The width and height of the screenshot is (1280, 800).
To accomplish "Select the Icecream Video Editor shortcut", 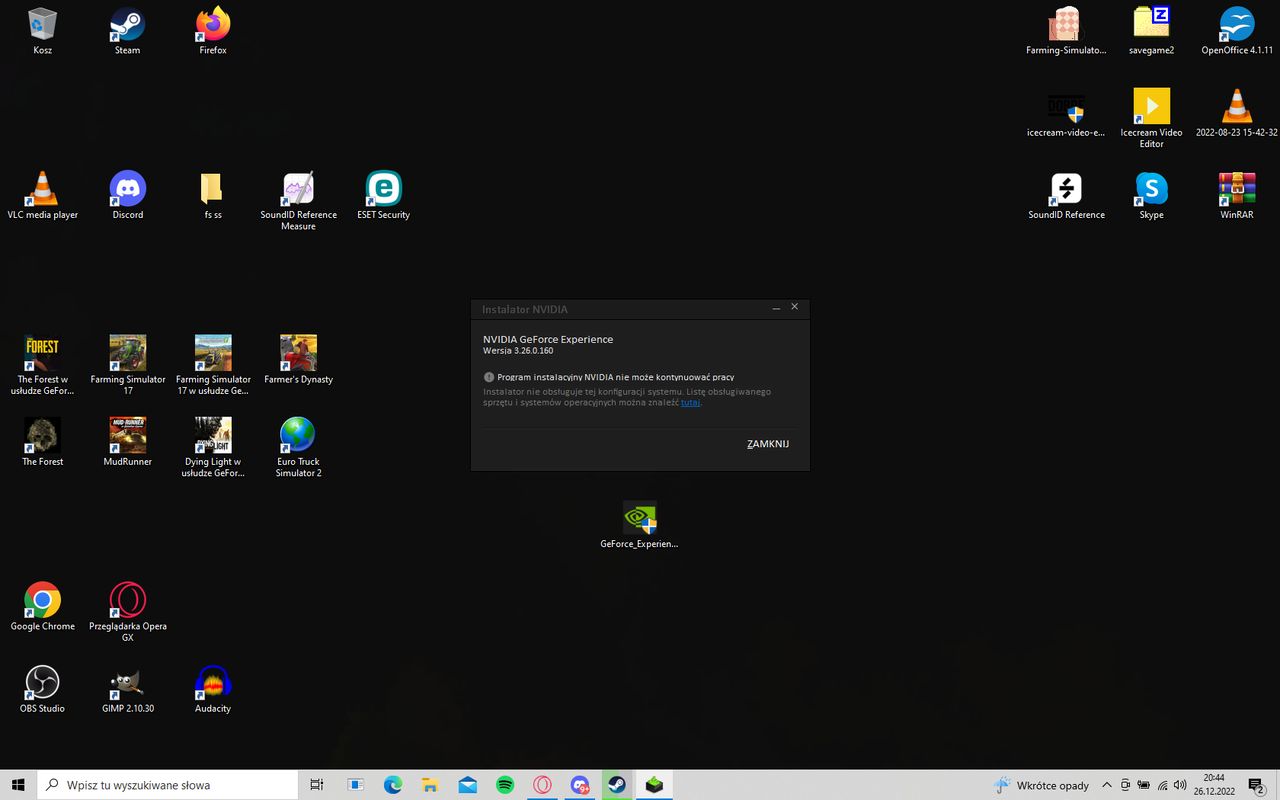I will click(x=1151, y=118).
